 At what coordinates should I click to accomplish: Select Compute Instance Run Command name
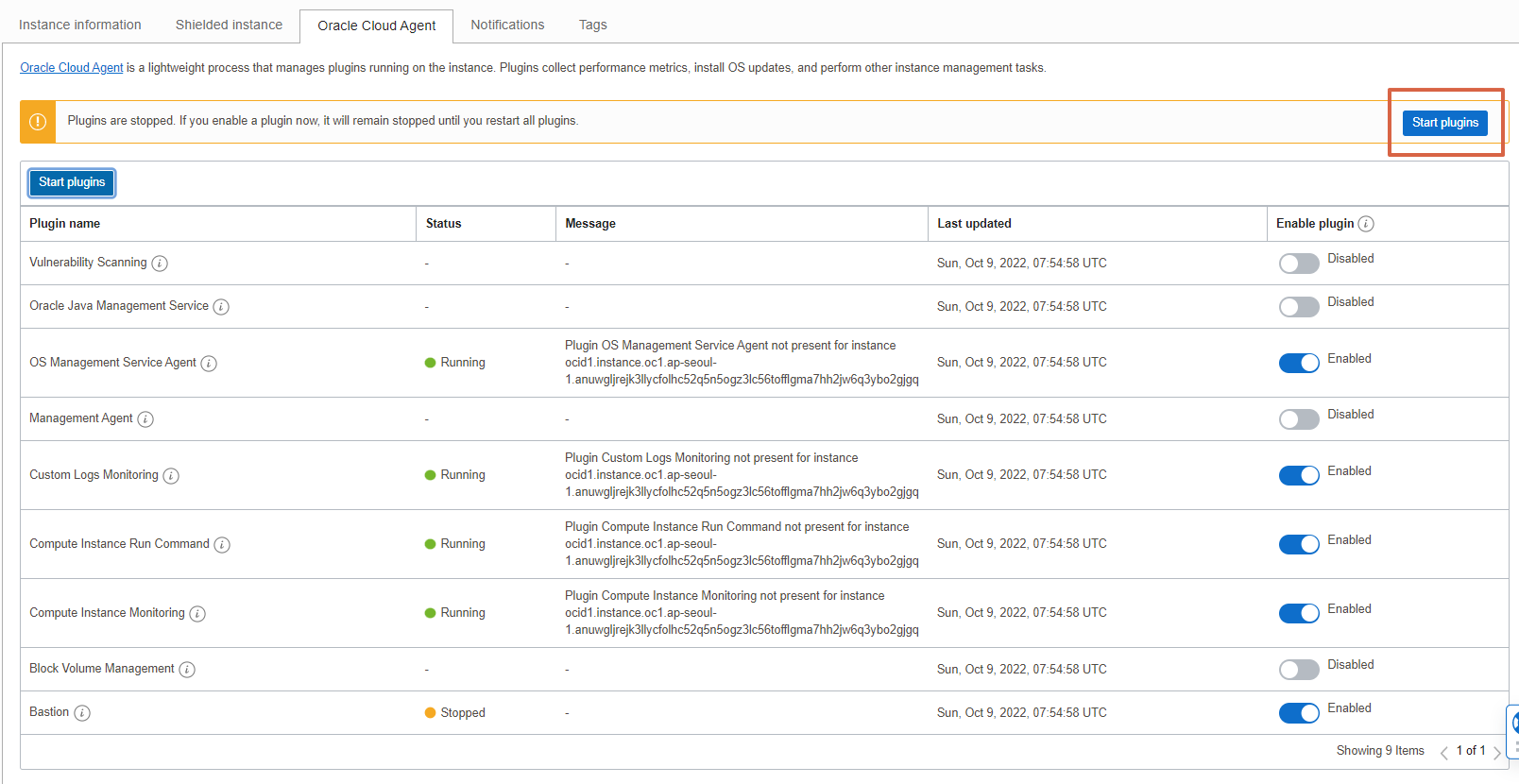(119, 544)
